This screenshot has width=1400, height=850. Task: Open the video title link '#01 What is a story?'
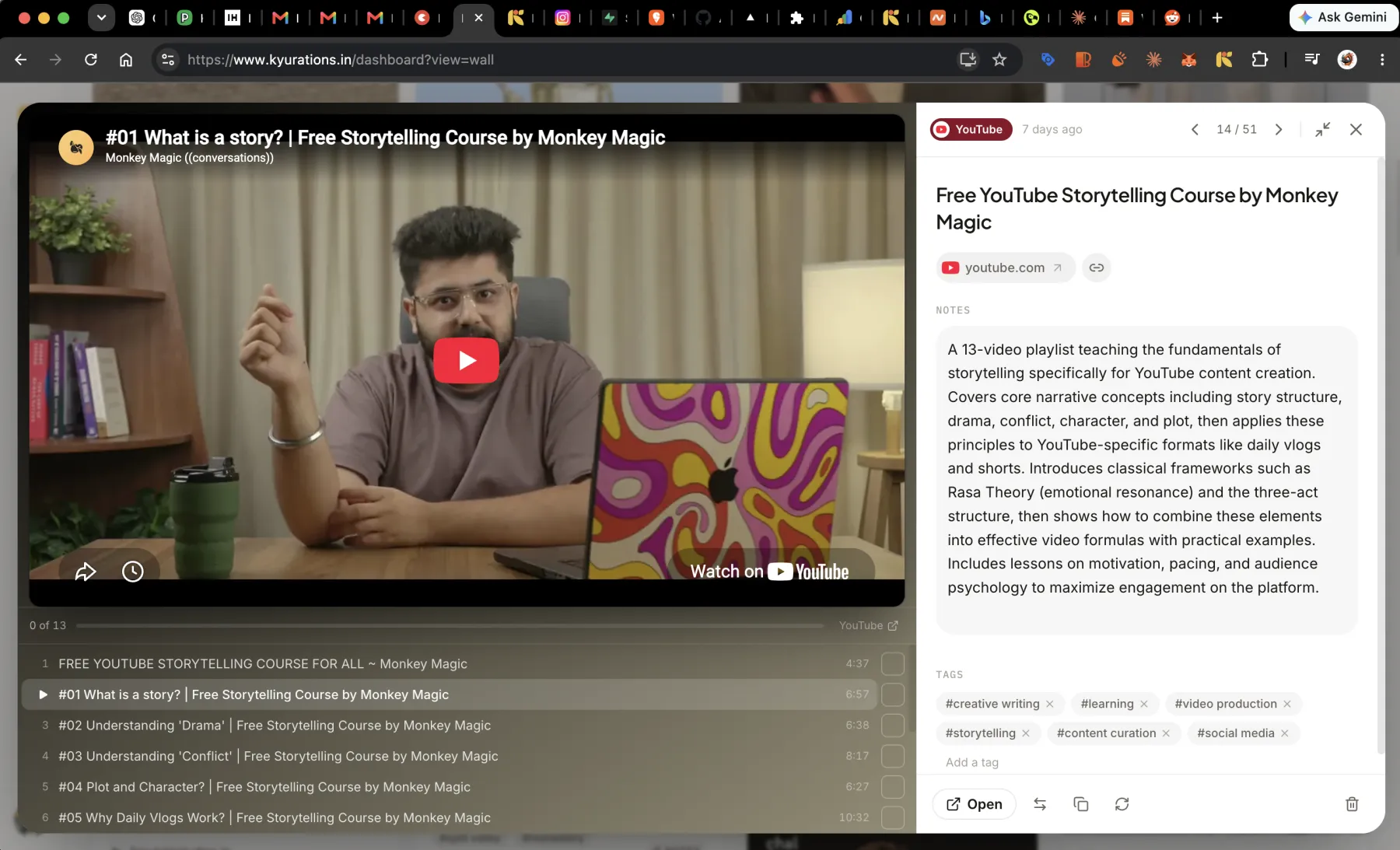click(385, 138)
